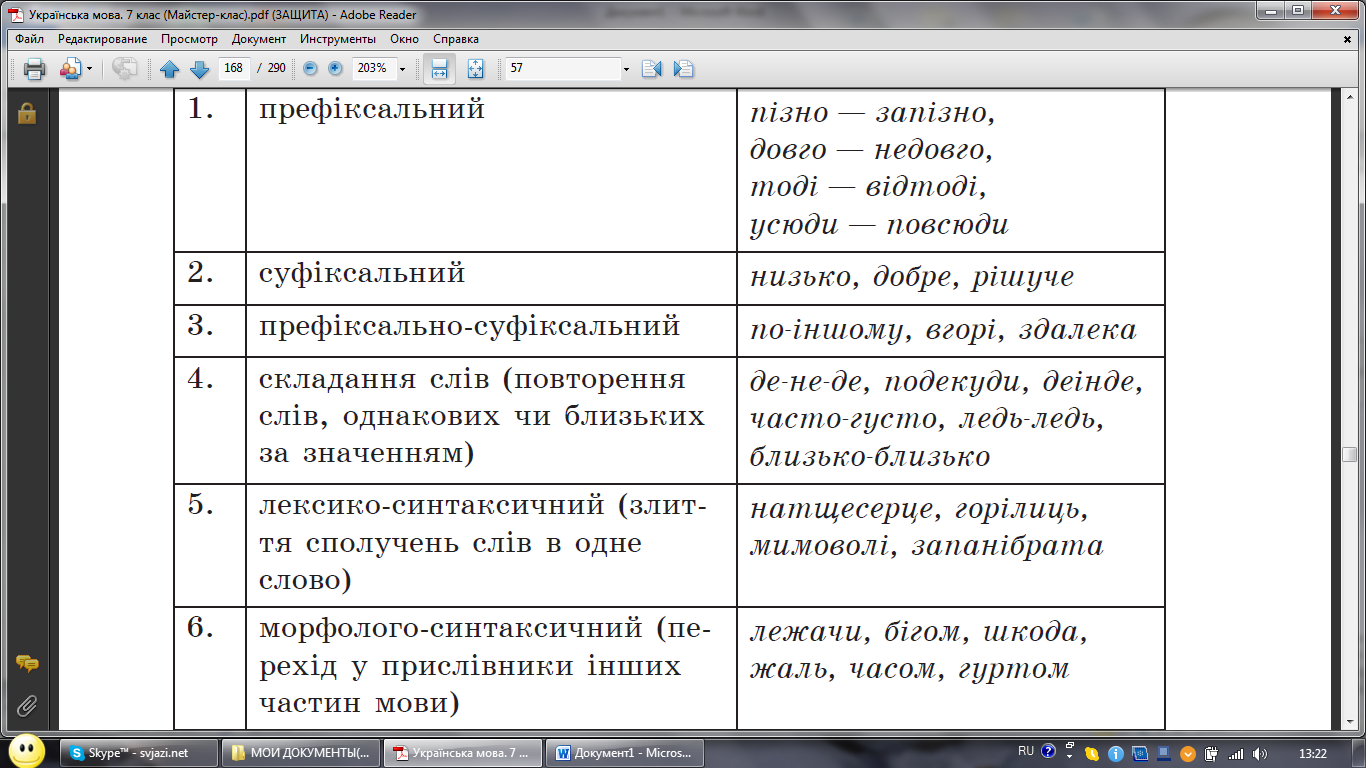Select the Fit One Full Page icon

tap(475, 69)
